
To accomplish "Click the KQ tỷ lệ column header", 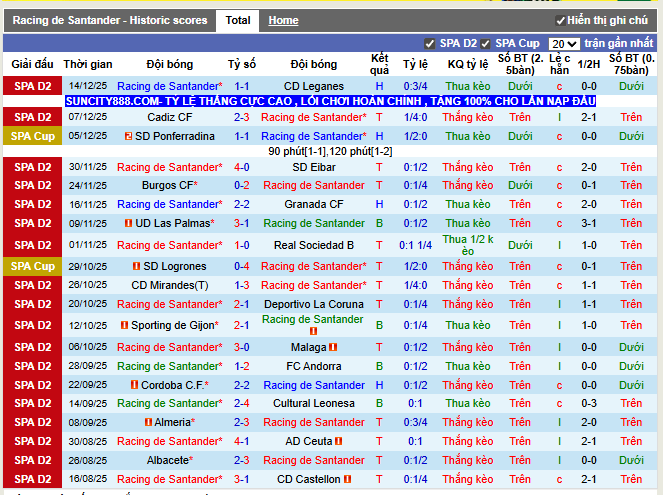I will click(468, 64).
